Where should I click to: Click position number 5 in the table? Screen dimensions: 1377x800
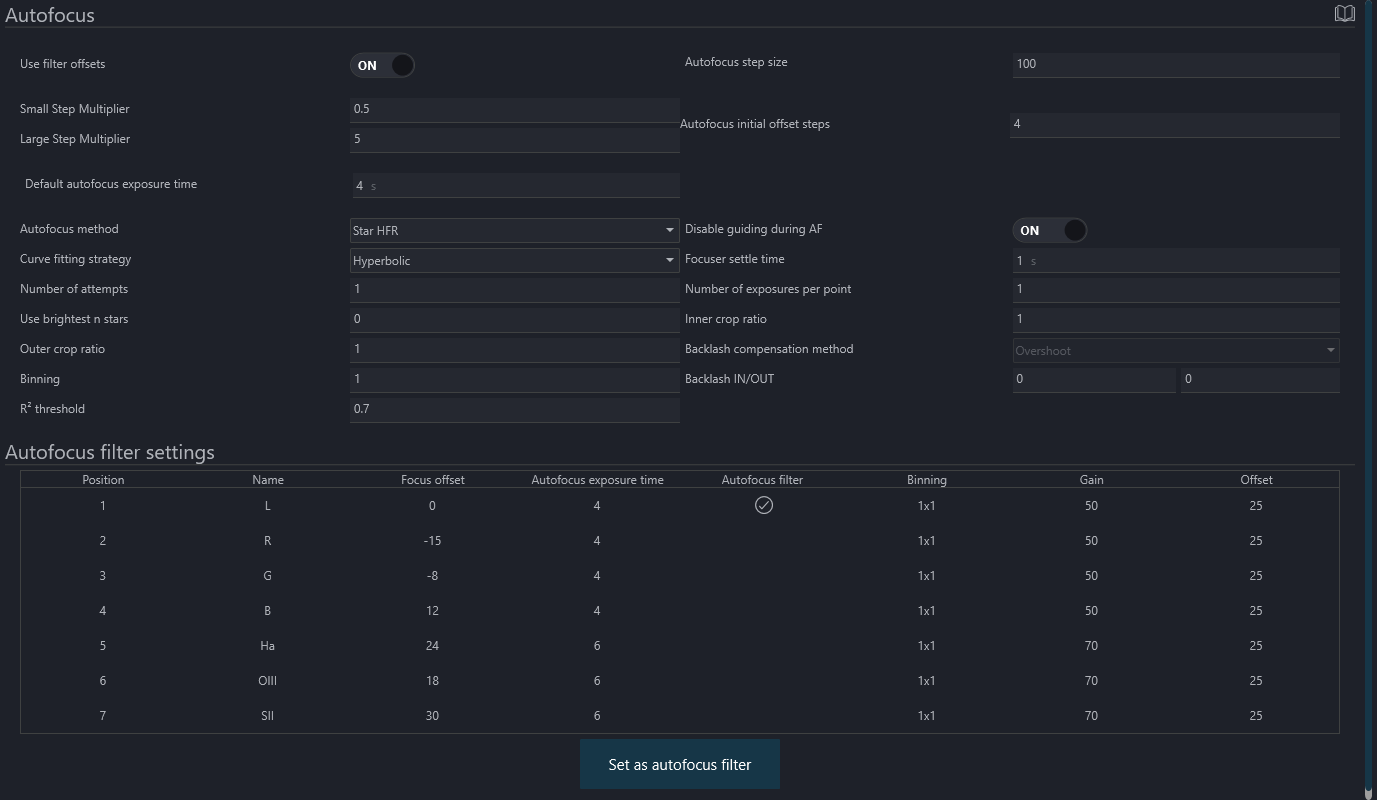103,646
